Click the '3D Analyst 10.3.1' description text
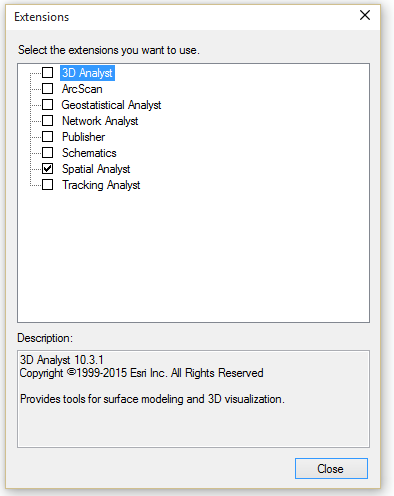This screenshot has width=394, height=496. (62, 360)
